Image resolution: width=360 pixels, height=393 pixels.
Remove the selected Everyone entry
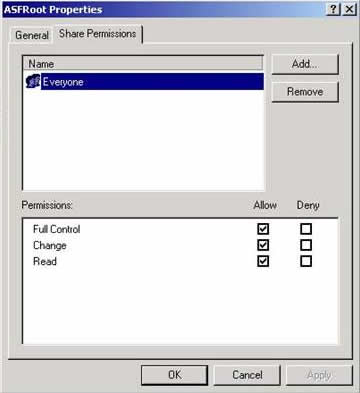pos(305,92)
